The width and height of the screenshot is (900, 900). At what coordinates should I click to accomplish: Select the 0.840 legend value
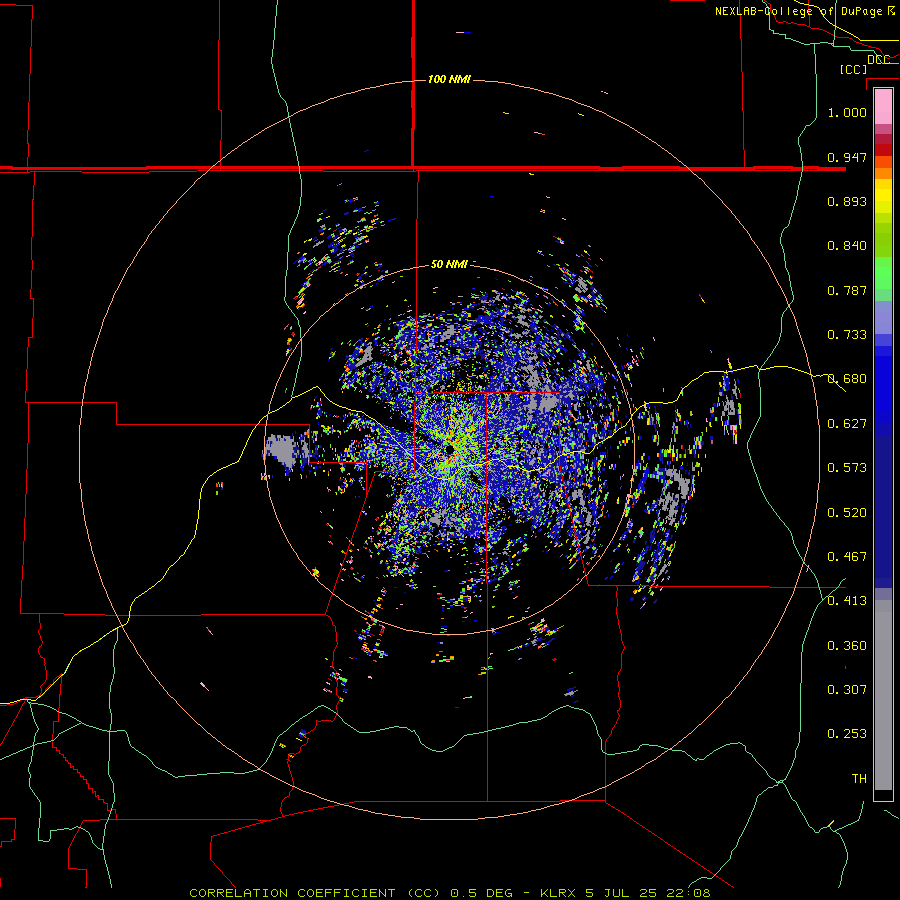[847, 246]
